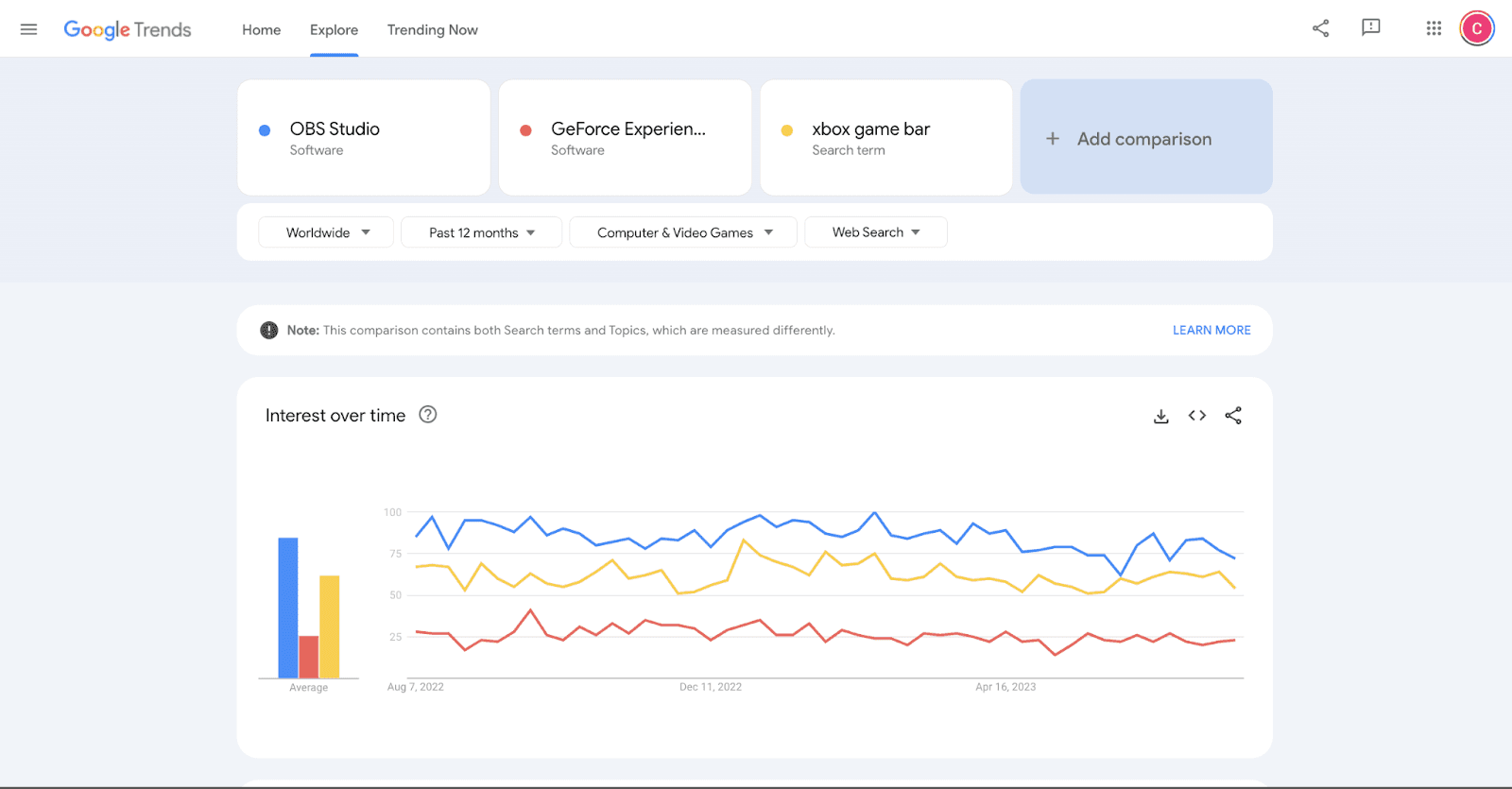Click the Google Trends logo
This screenshot has height=789, width=1512.
coord(128,29)
